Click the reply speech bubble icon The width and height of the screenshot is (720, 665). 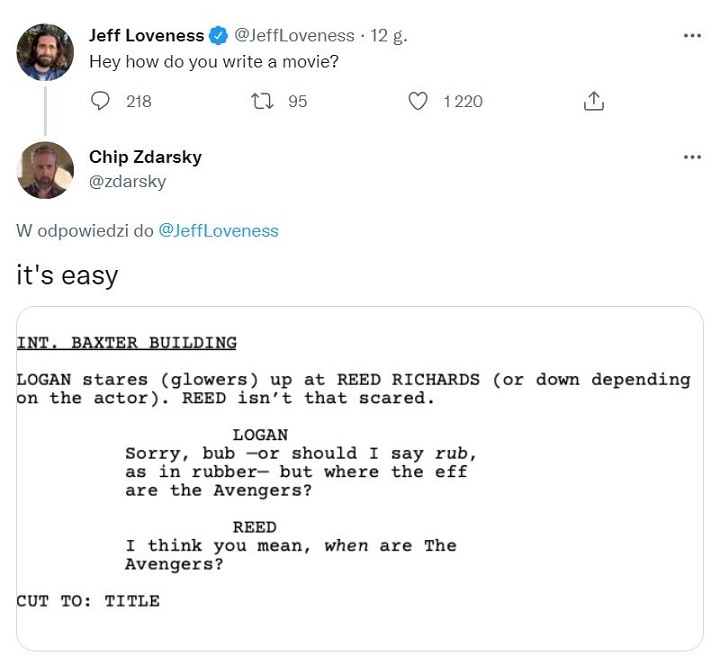pyautogui.click(x=100, y=101)
